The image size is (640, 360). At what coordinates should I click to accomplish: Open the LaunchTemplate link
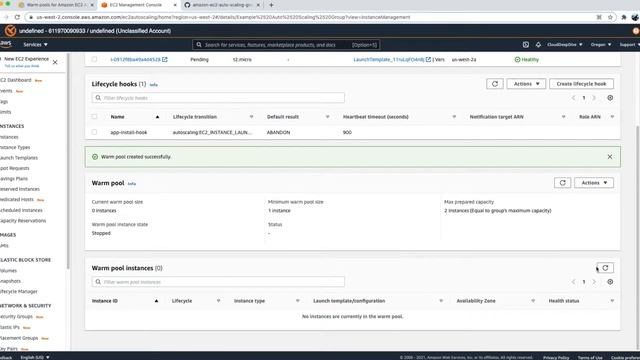(389, 60)
